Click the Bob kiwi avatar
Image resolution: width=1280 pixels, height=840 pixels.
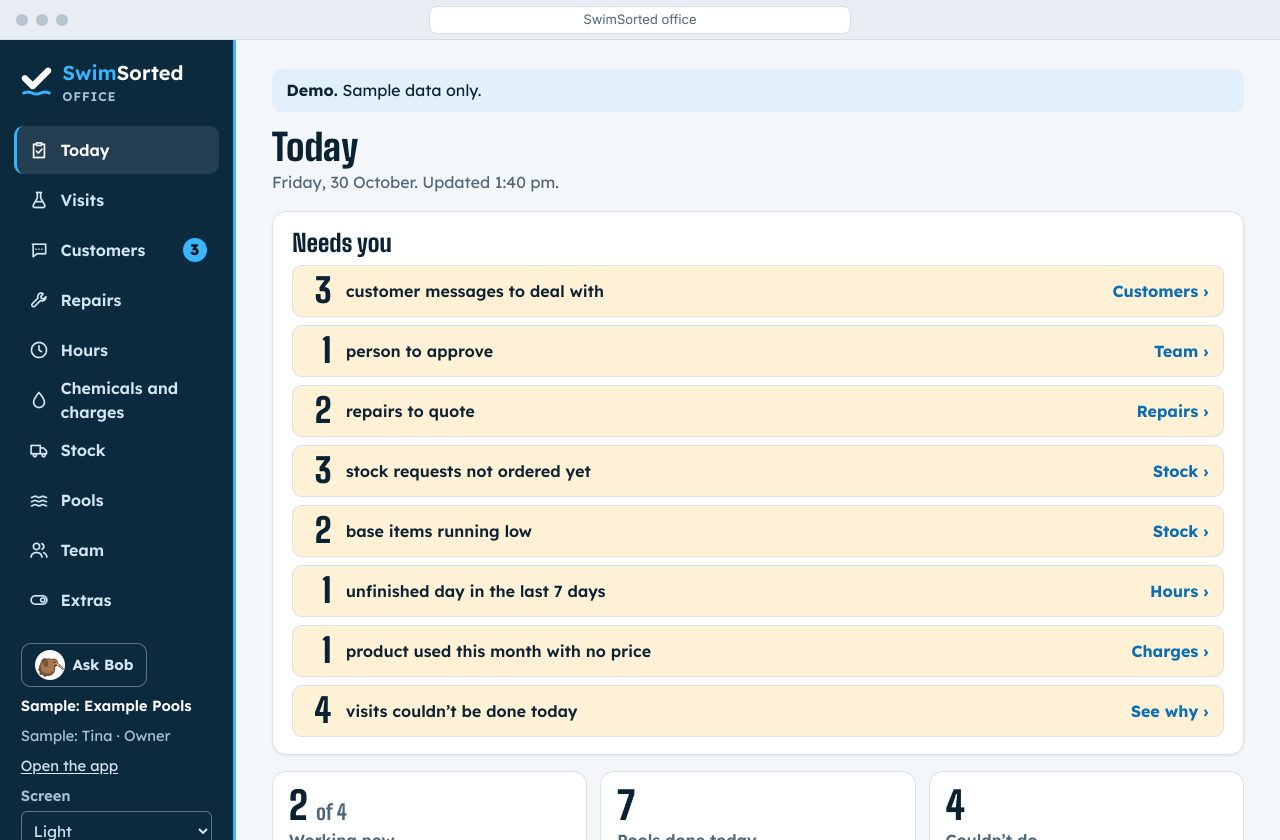pyautogui.click(x=50, y=665)
